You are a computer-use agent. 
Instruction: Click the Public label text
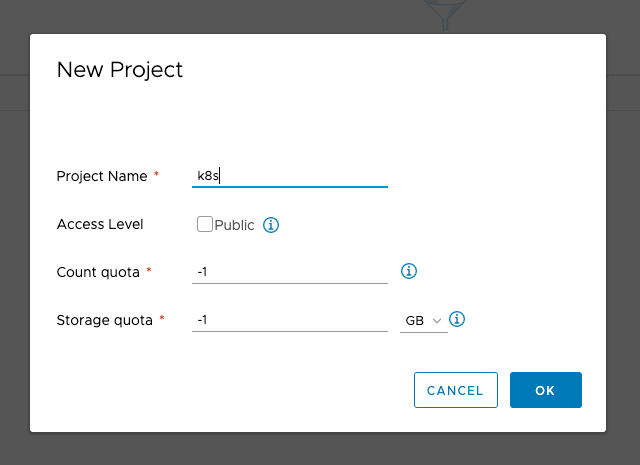235,225
